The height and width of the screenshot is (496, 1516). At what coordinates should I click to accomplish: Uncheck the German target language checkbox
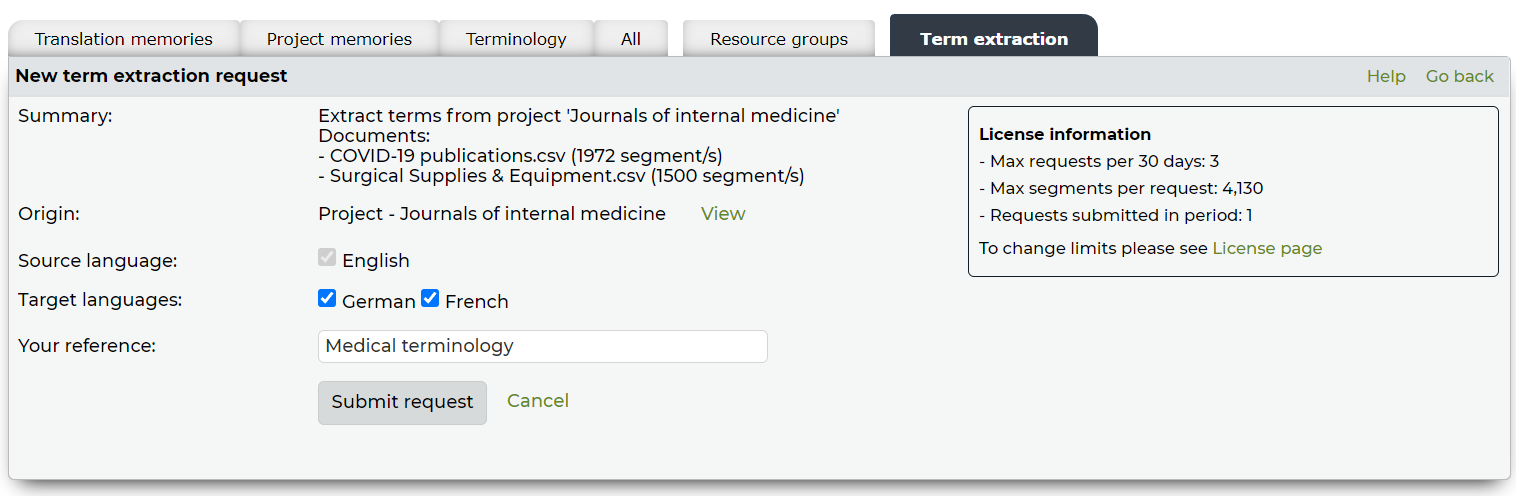[x=327, y=298]
